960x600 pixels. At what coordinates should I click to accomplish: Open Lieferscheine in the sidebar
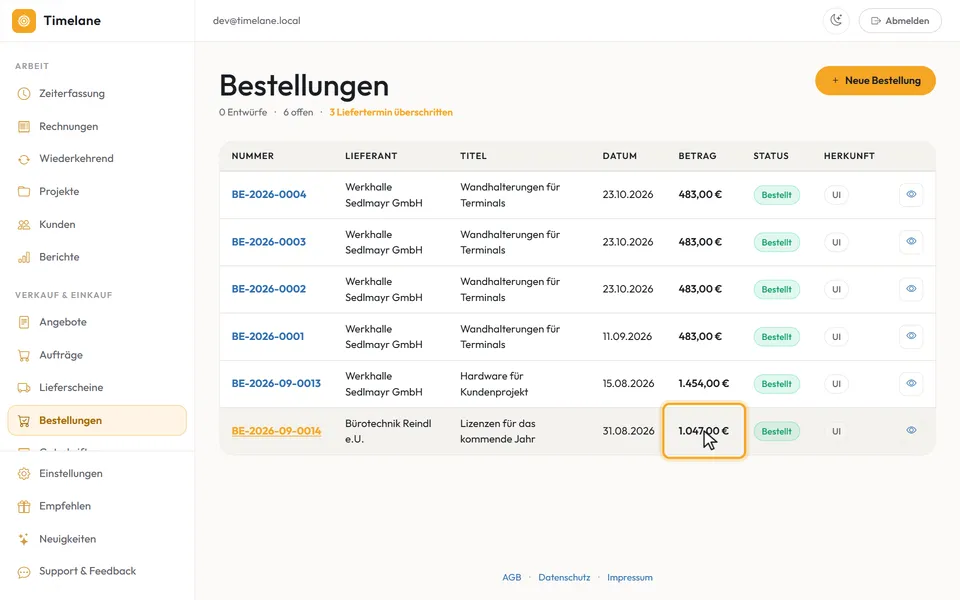(97, 388)
